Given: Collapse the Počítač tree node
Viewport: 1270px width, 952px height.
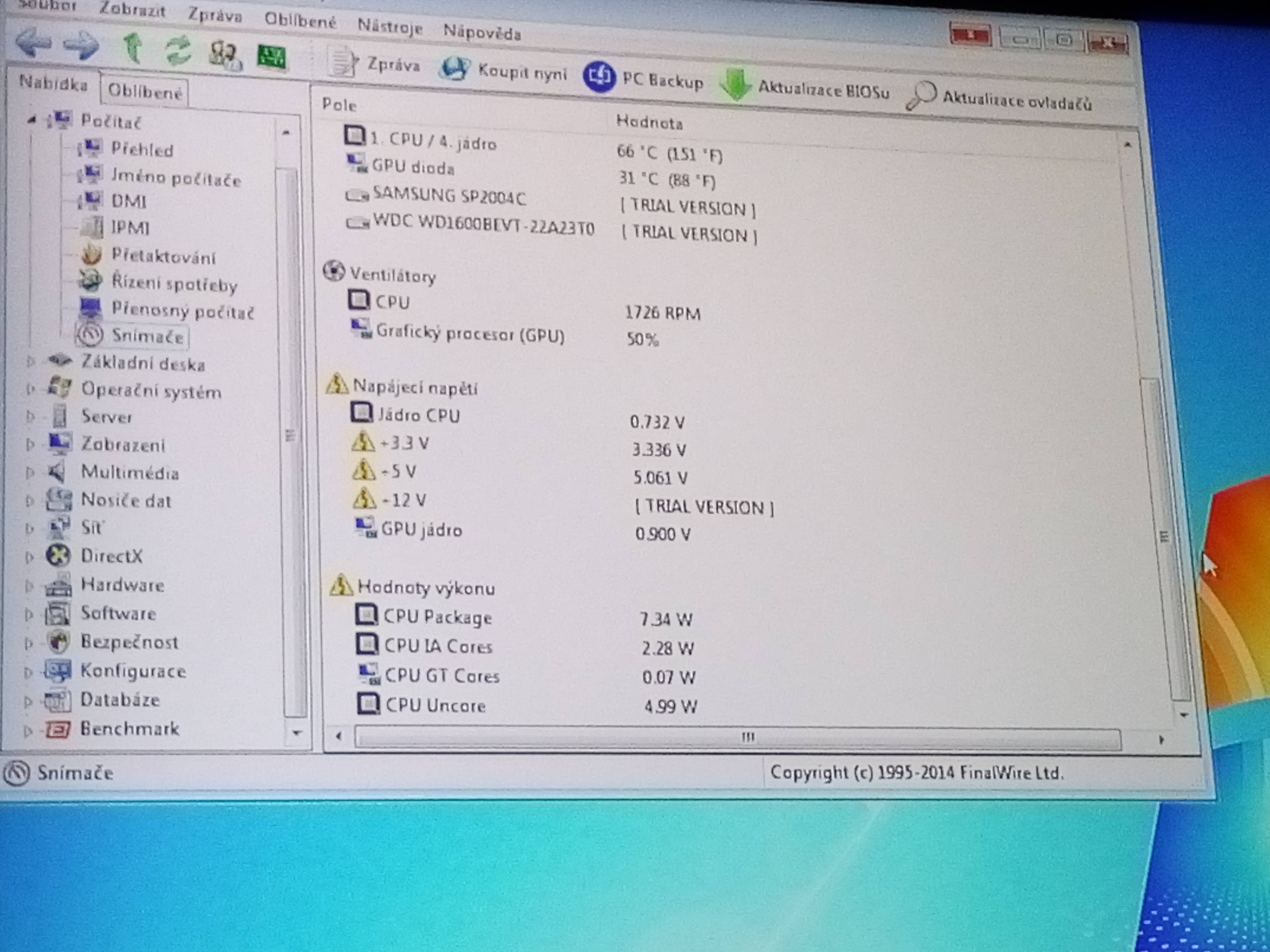Looking at the screenshot, I should (x=32, y=120).
